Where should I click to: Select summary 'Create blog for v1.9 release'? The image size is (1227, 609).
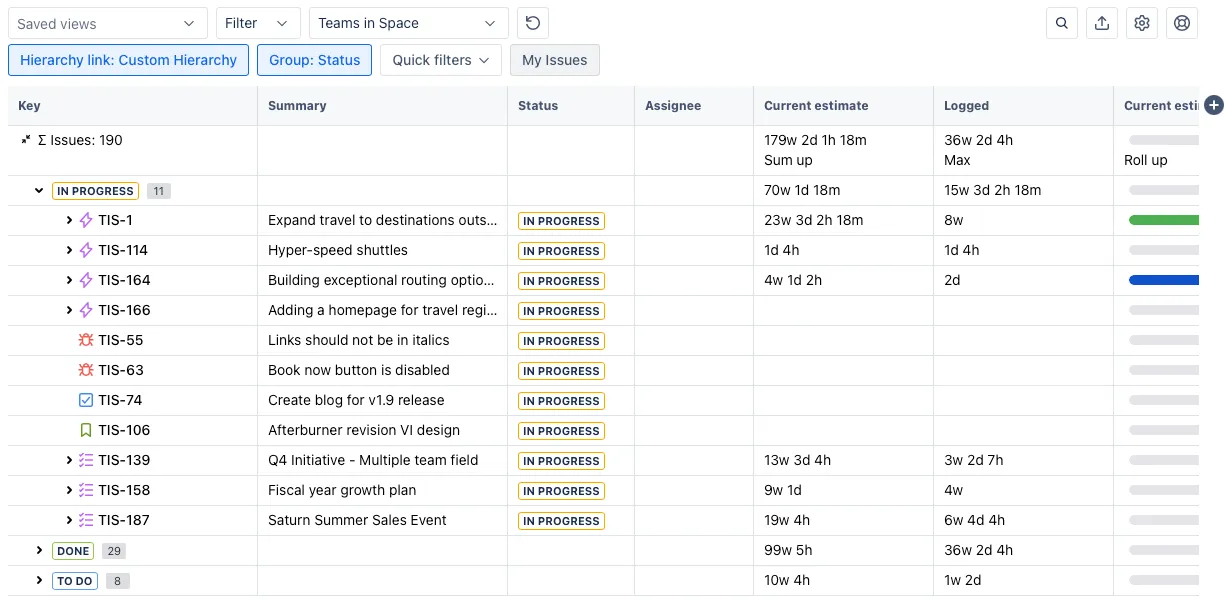pos(356,400)
